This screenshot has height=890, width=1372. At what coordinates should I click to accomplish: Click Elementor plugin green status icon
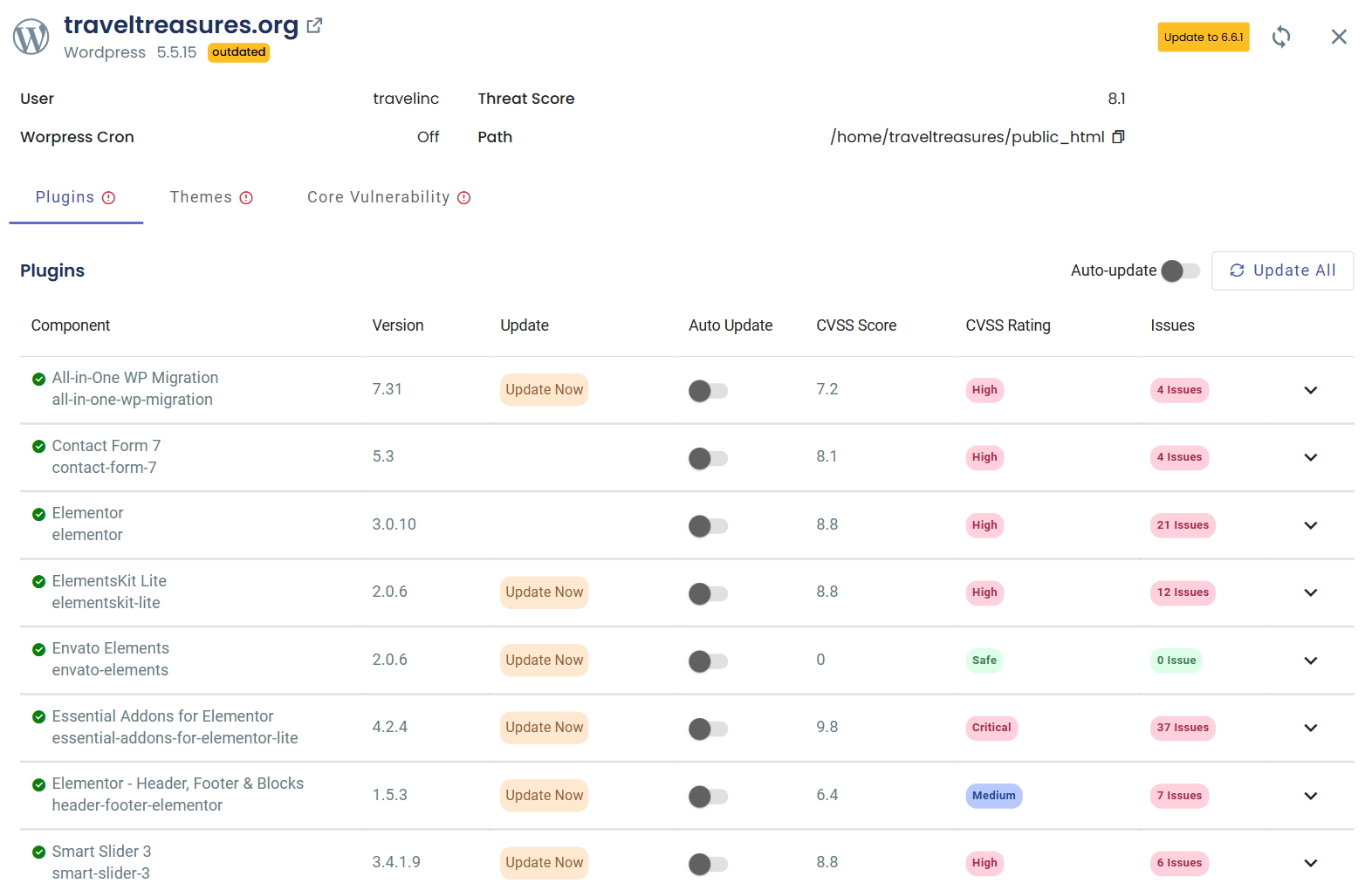tap(38, 514)
